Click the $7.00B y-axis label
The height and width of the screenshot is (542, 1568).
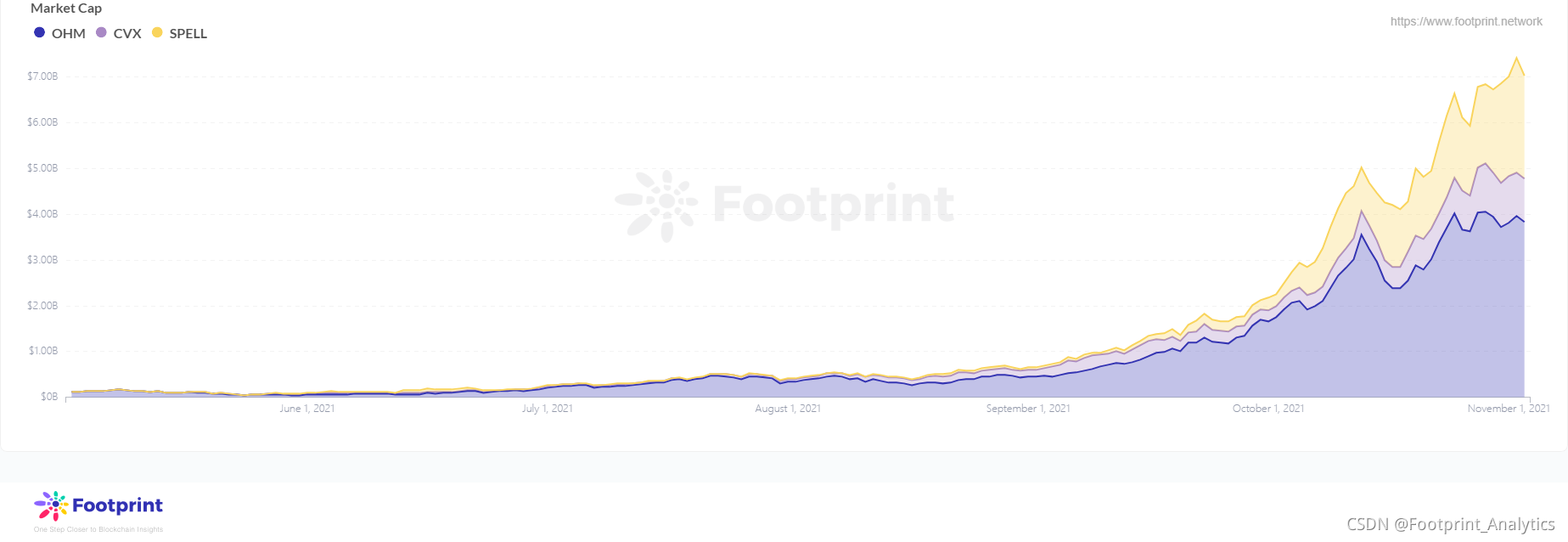click(42, 76)
